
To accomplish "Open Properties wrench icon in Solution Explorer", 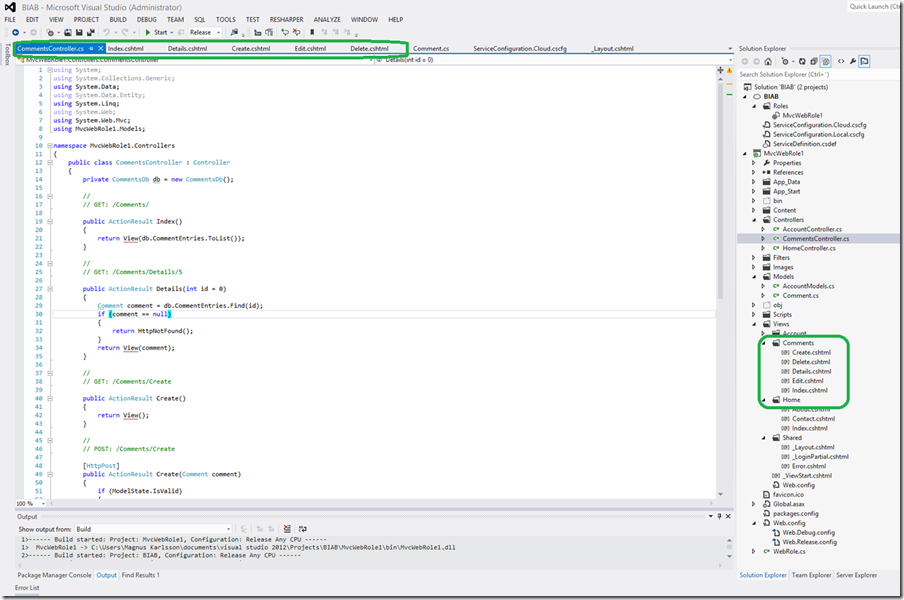I will click(853, 61).
